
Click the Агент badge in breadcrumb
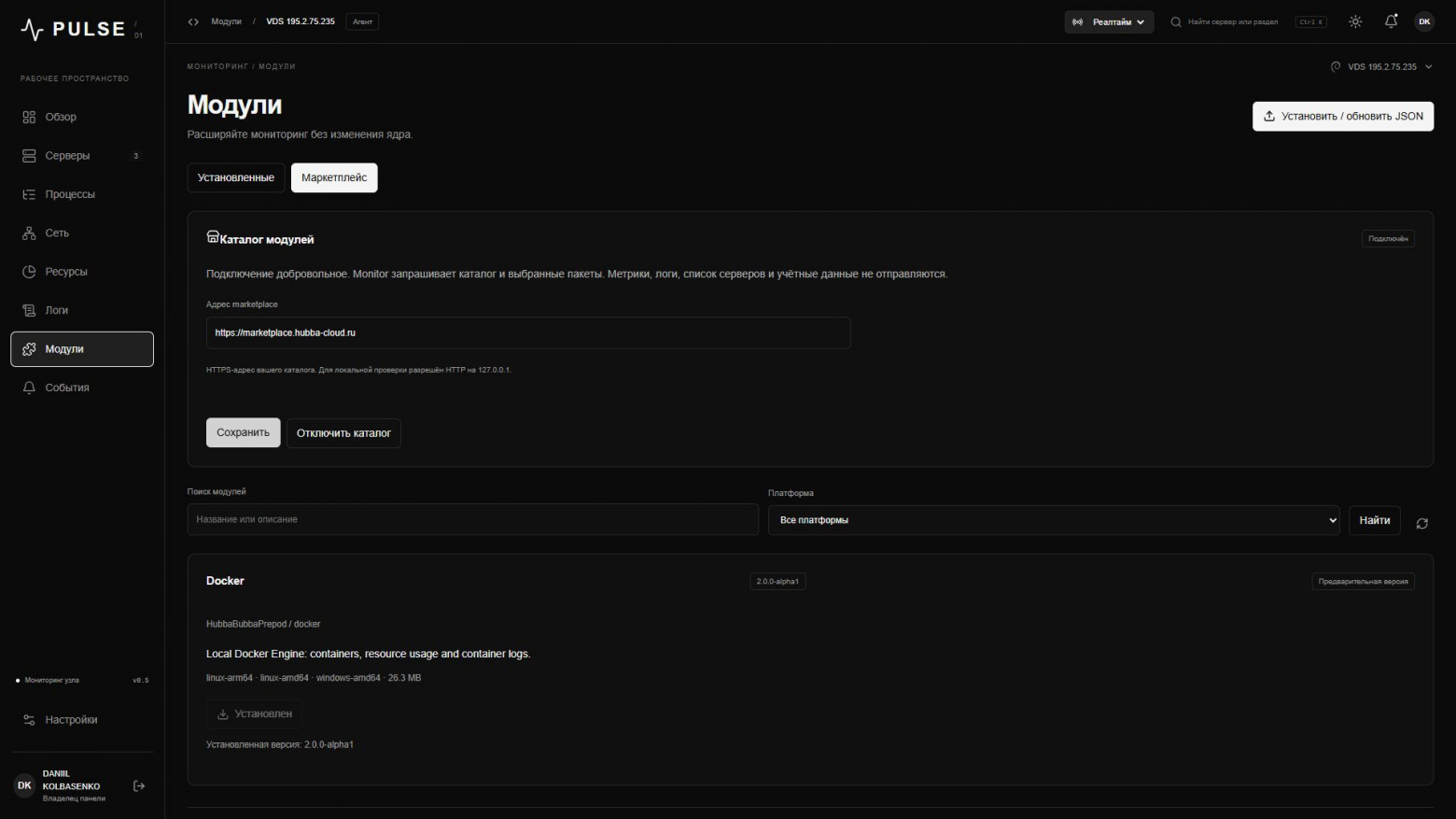click(x=362, y=21)
